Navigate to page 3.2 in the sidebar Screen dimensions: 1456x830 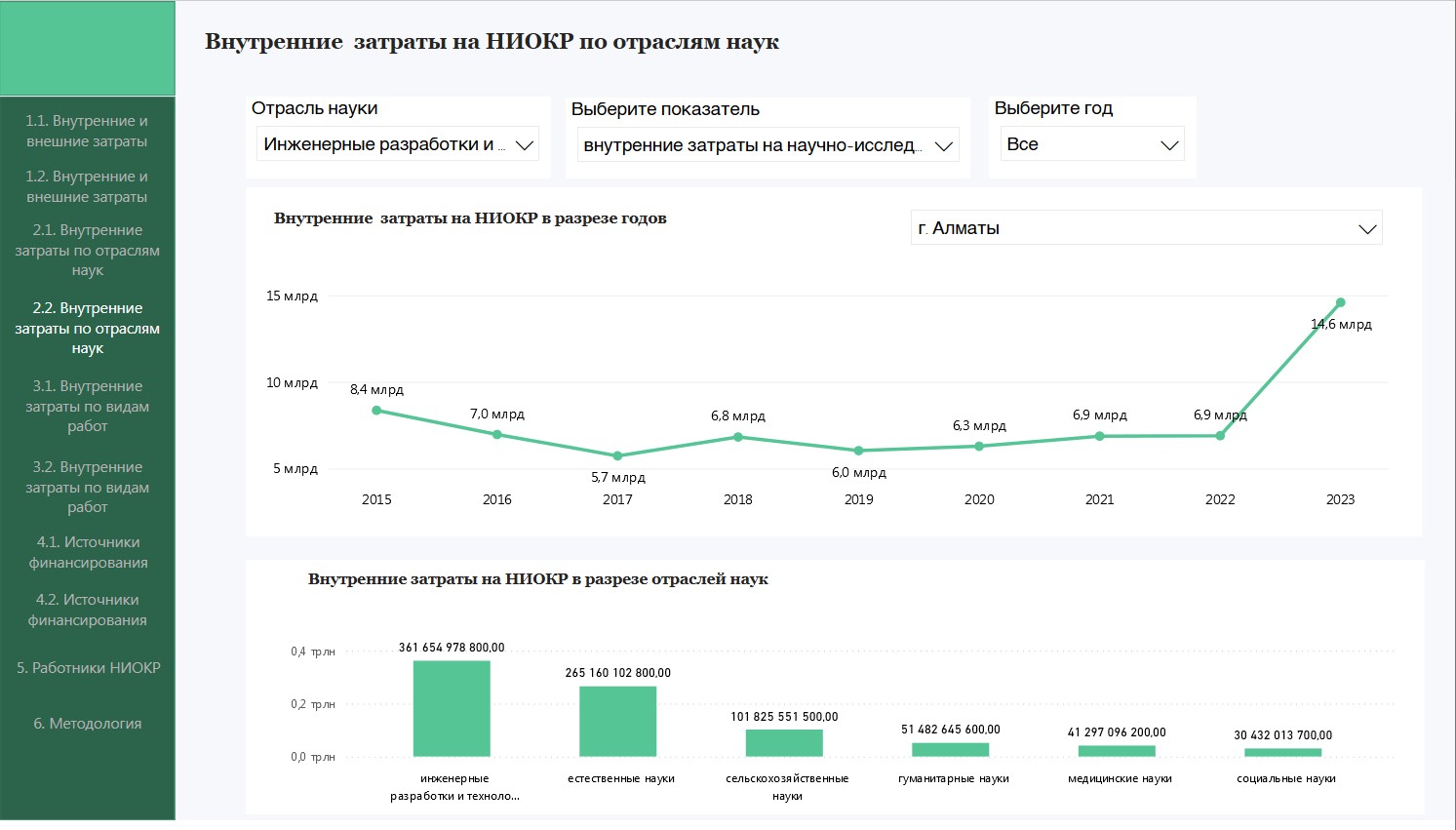(x=87, y=487)
